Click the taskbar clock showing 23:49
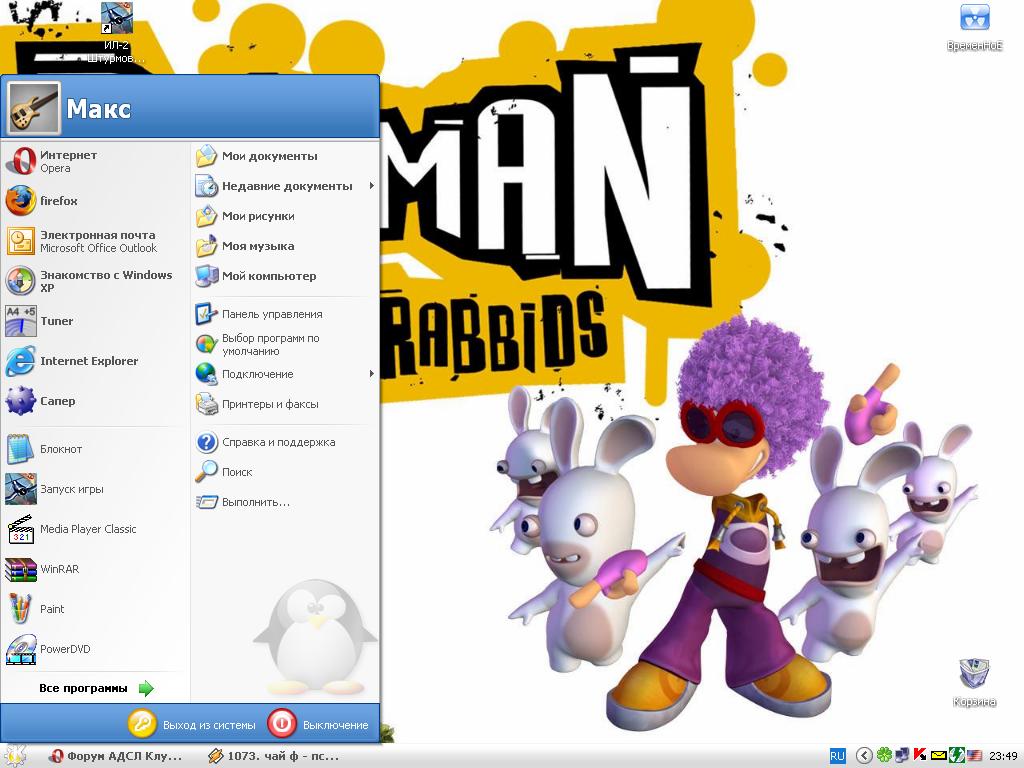The height and width of the screenshot is (768, 1024). coord(1002,756)
